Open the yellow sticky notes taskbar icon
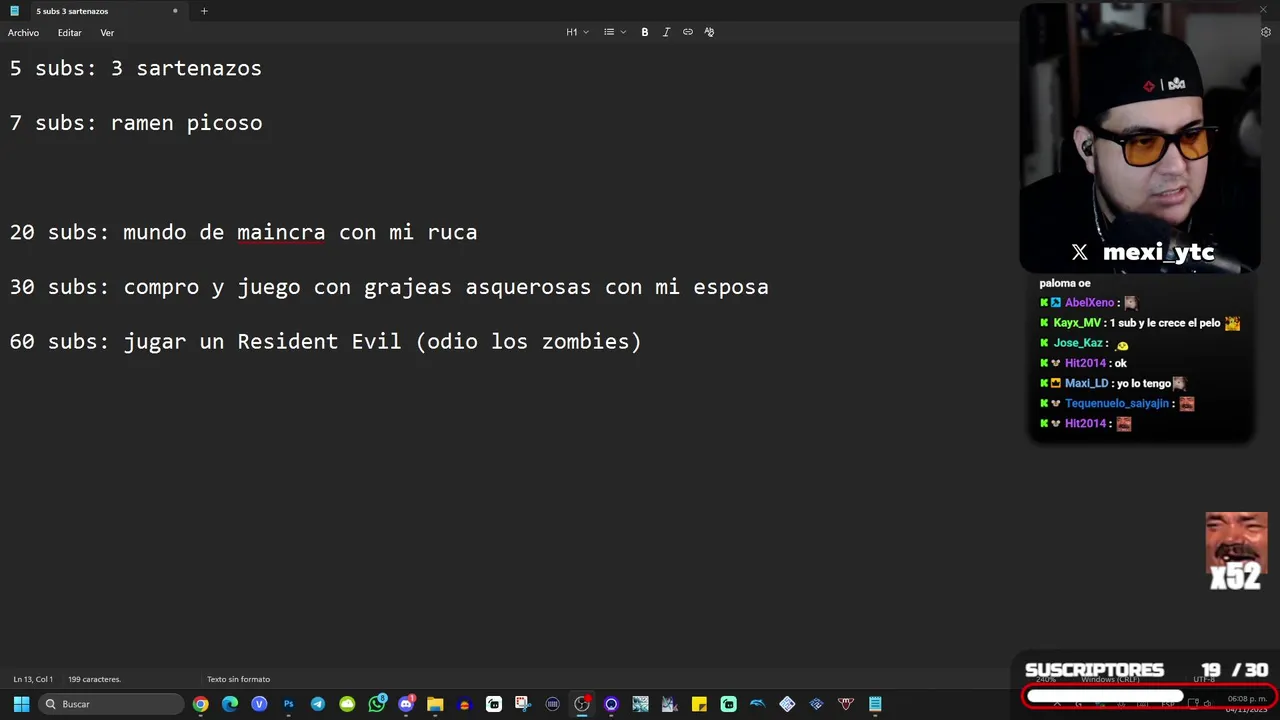This screenshot has height=720, width=1280. click(x=699, y=704)
